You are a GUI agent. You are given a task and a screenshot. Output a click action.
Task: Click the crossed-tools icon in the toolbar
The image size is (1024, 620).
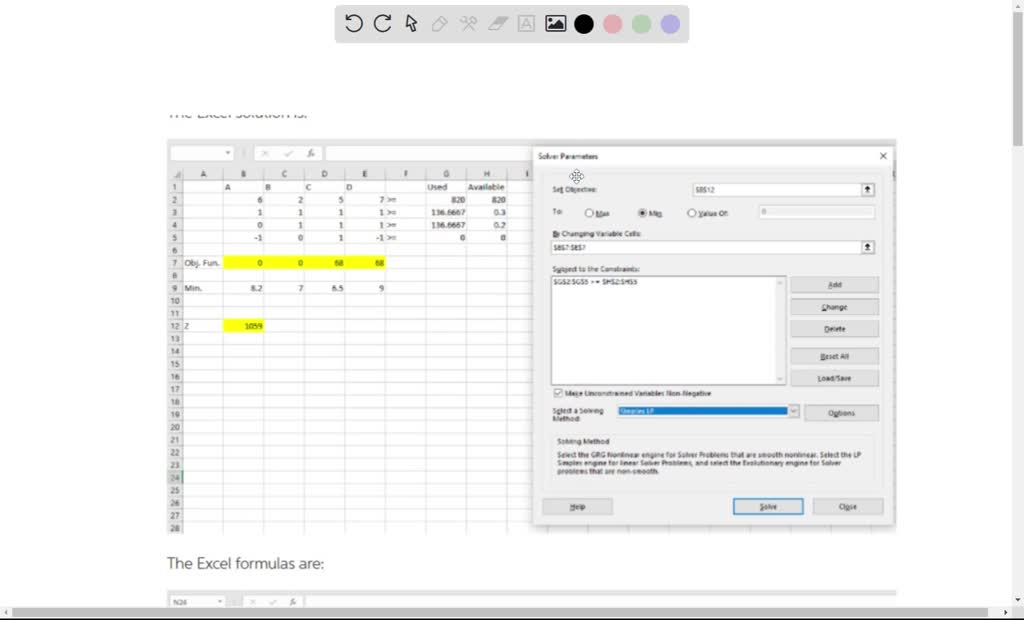pos(468,23)
